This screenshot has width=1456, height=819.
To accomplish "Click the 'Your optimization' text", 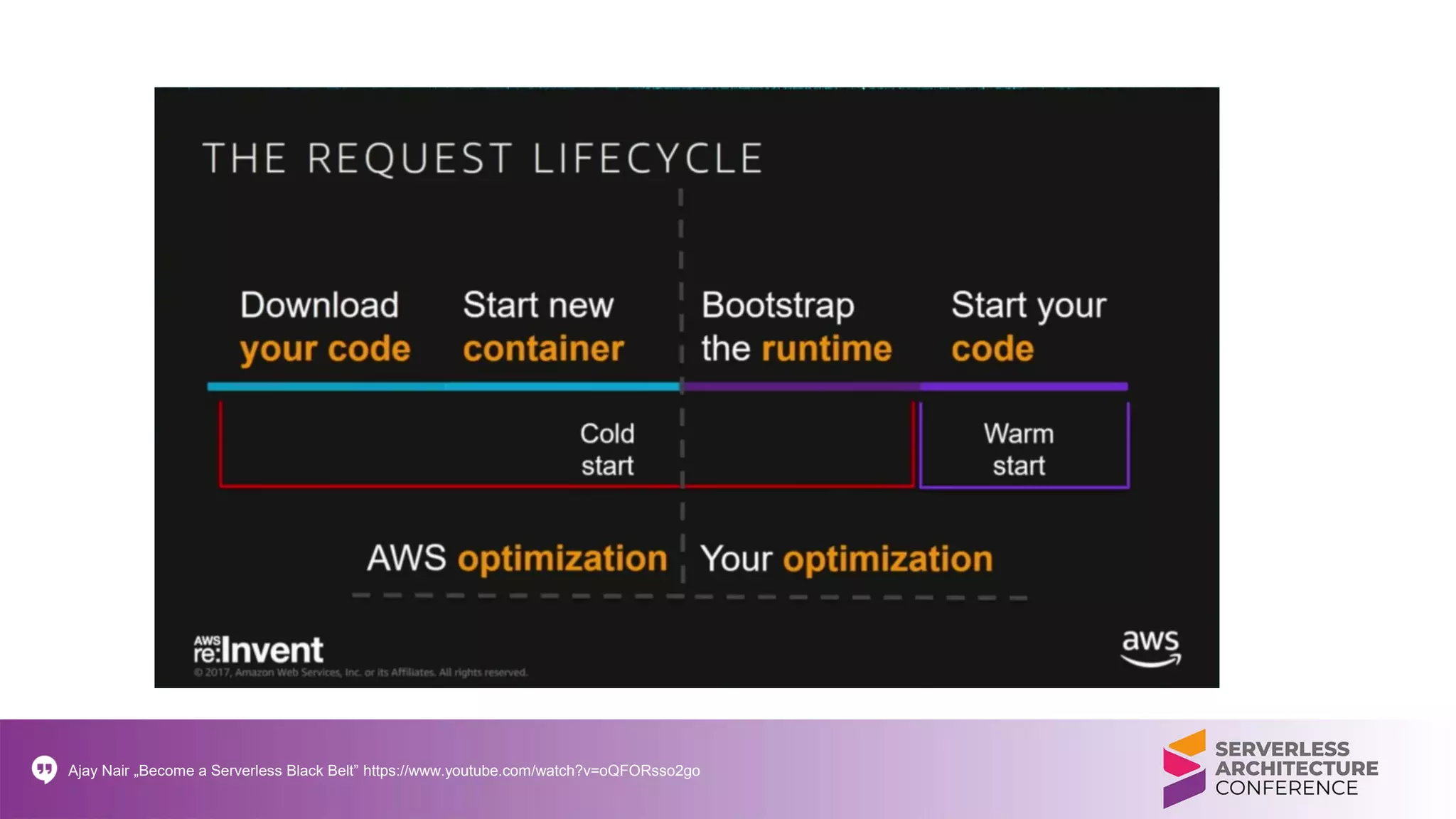I will (846, 559).
